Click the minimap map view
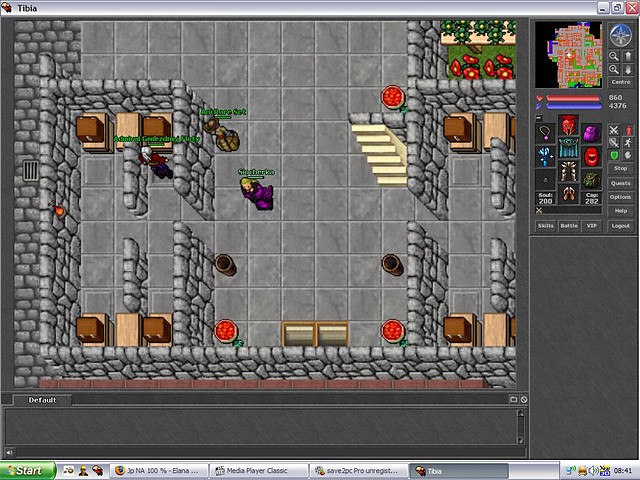This screenshot has height=480, width=640. point(568,54)
